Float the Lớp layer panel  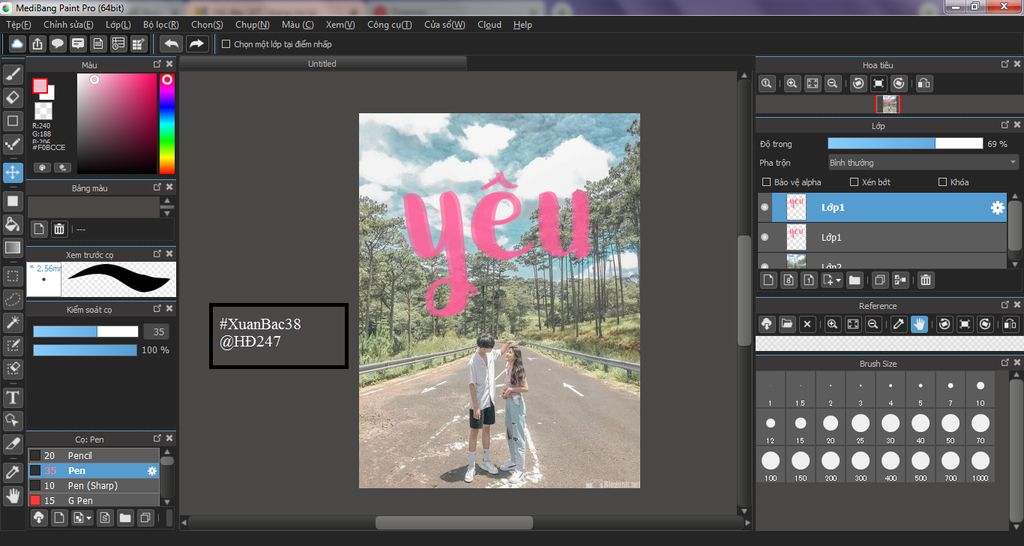pos(1005,125)
